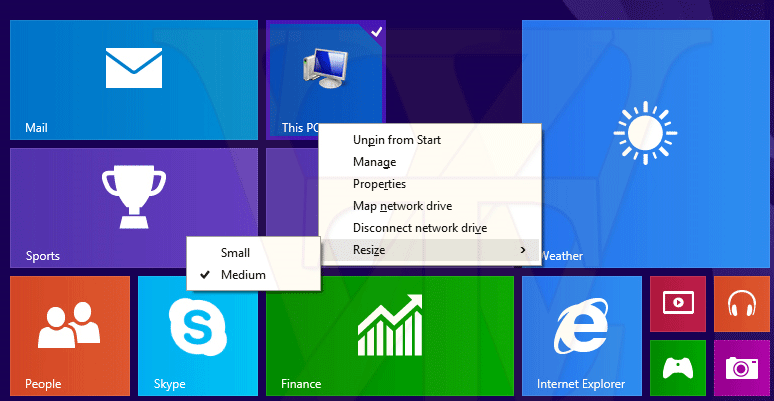Viewport: 774px width, 401px height.
Task: Click the Sports tile label
Action: [42, 256]
